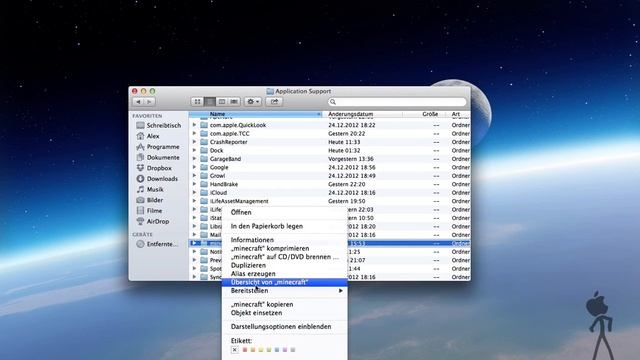Expand the com.apple.QuickLook folder
This screenshot has height=360, width=640.
(194, 125)
